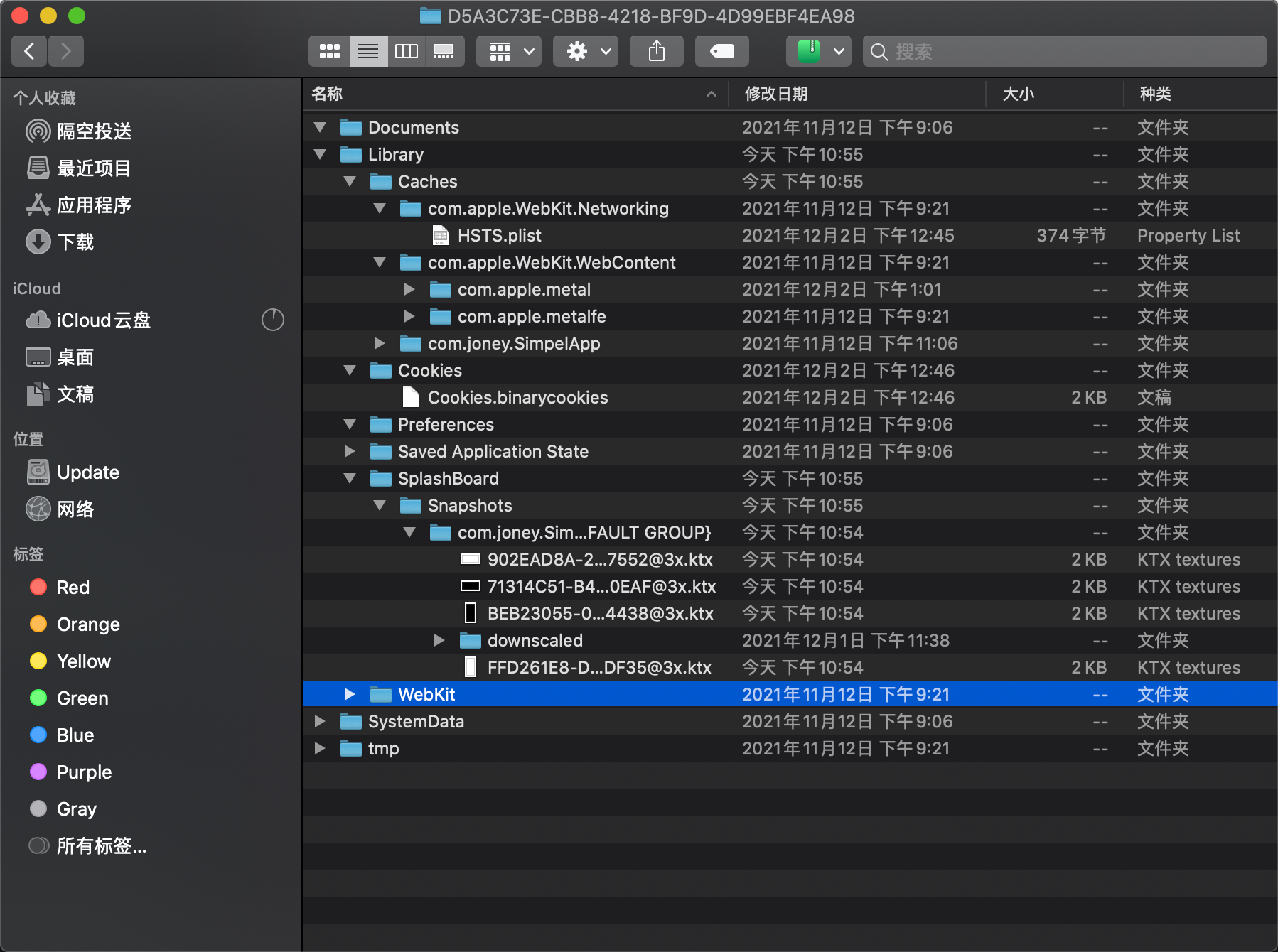Open the group-by arrangement dropdown

509,51
